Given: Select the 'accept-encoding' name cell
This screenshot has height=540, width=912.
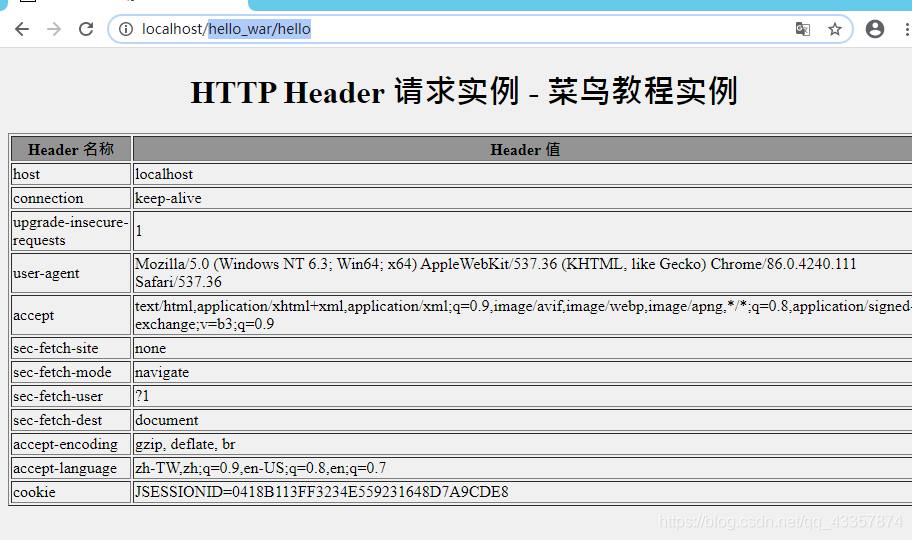Looking at the screenshot, I should click(x=71, y=444).
